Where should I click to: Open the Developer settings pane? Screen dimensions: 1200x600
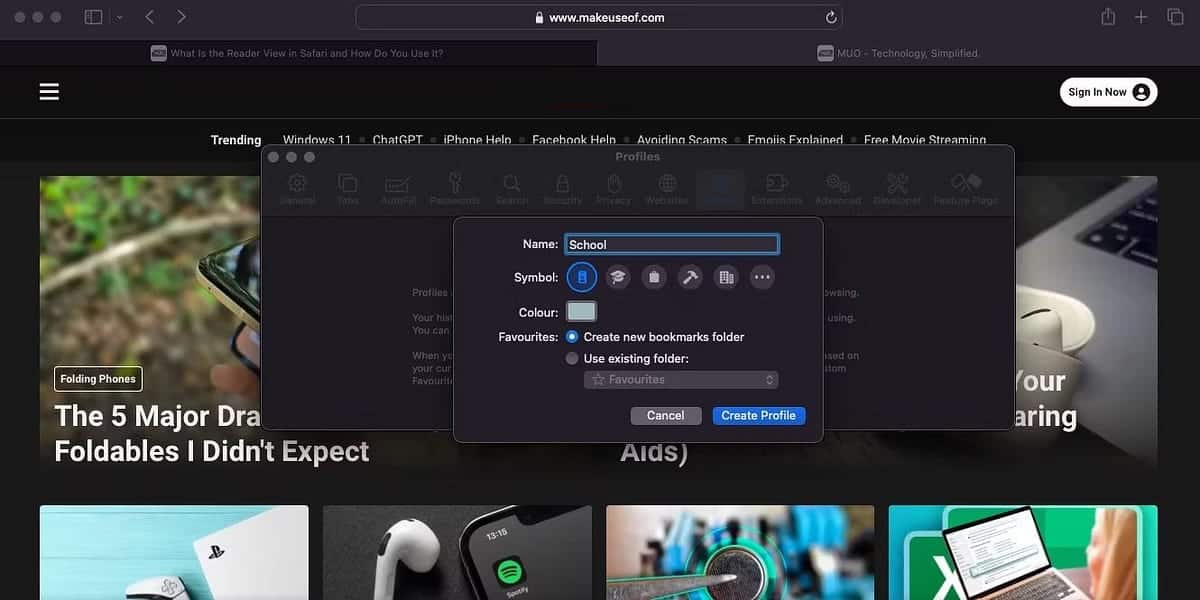[897, 188]
